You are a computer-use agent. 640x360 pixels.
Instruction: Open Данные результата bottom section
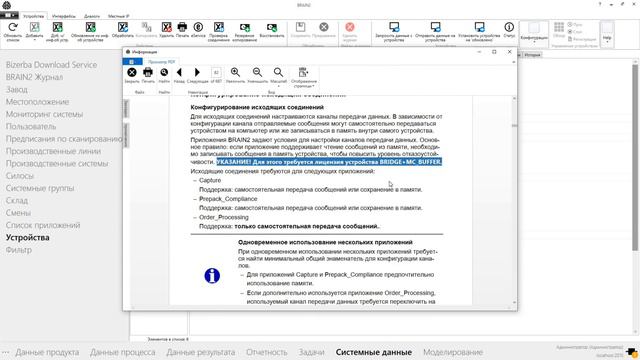[200, 352]
